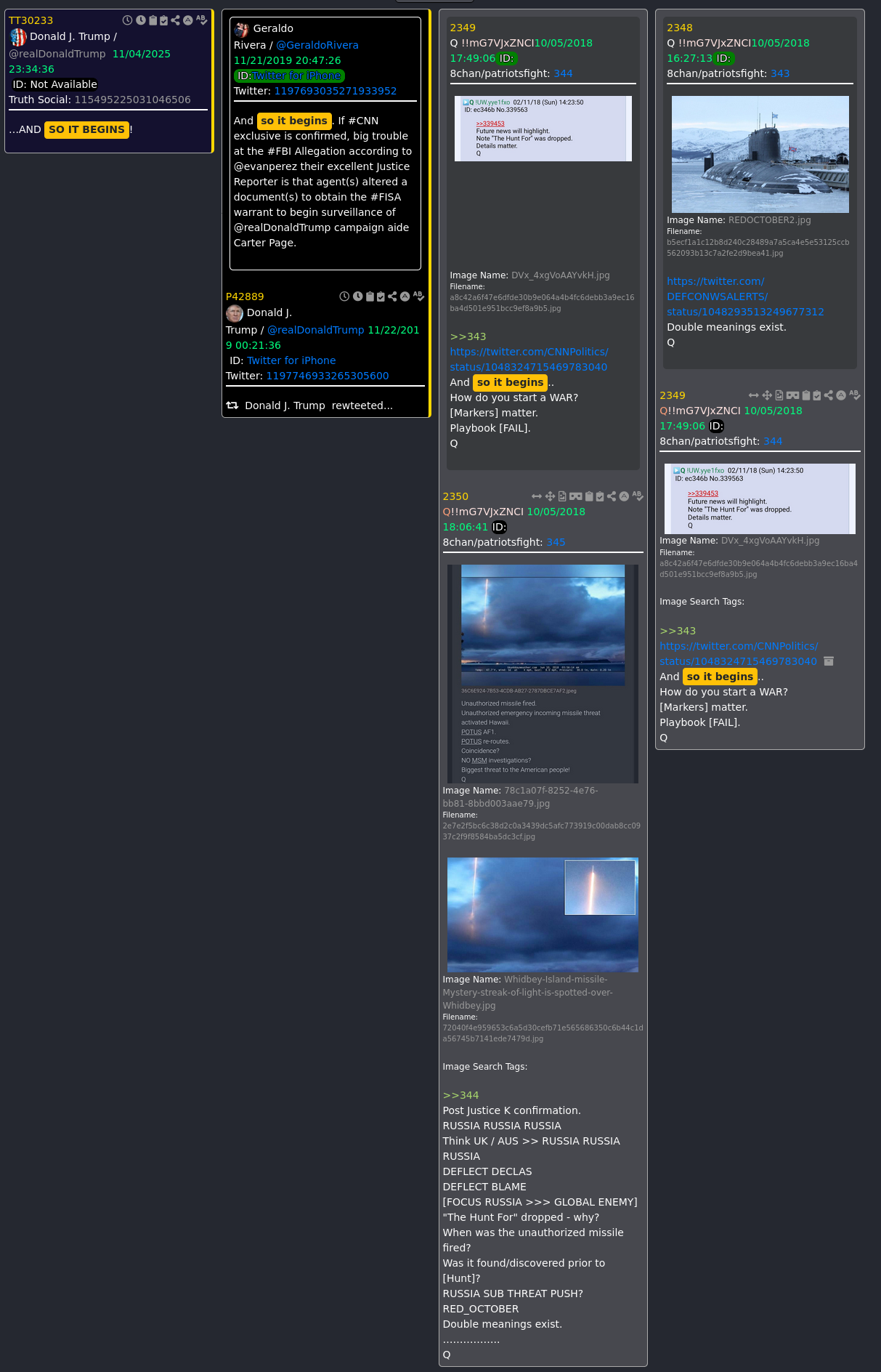
Task: Click the outlined clock icon on TT30233
Action: pos(127,20)
